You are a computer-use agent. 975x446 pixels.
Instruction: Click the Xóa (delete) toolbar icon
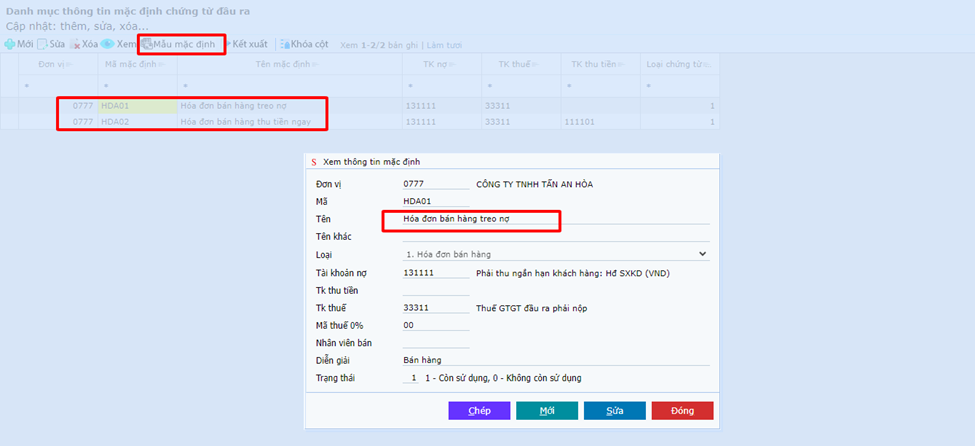75,44
